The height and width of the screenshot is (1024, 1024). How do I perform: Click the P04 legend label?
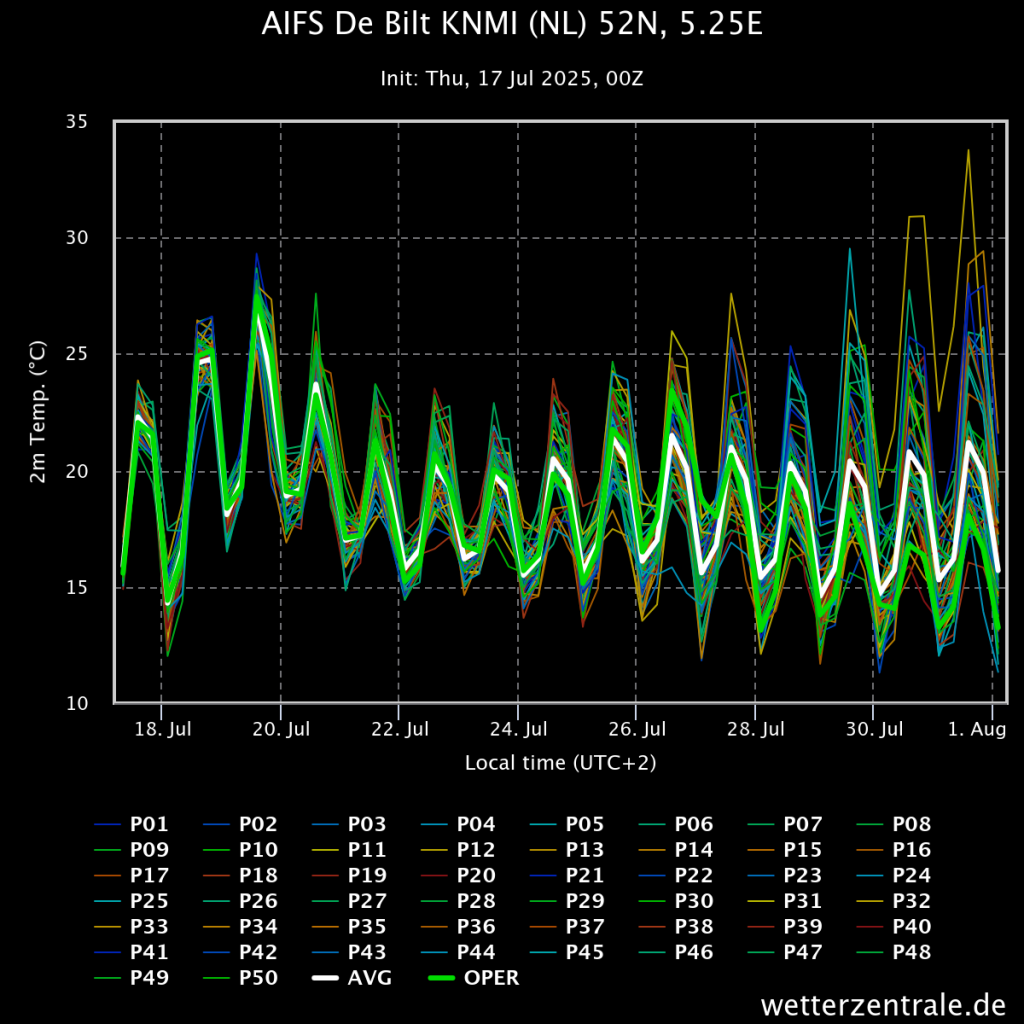476,824
